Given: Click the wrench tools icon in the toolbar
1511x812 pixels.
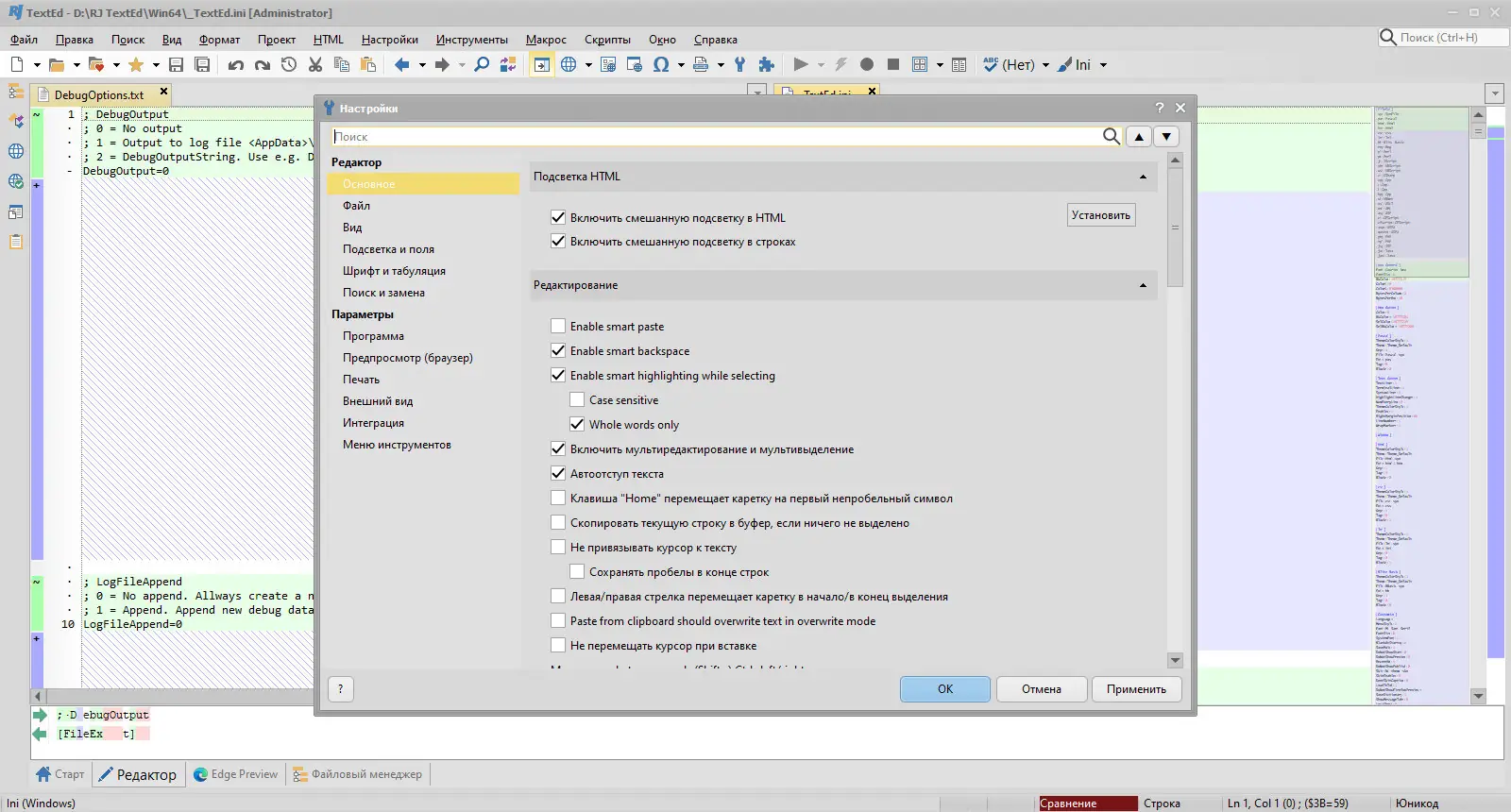Looking at the screenshot, I should pyautogui.click(x=739, y=65).
